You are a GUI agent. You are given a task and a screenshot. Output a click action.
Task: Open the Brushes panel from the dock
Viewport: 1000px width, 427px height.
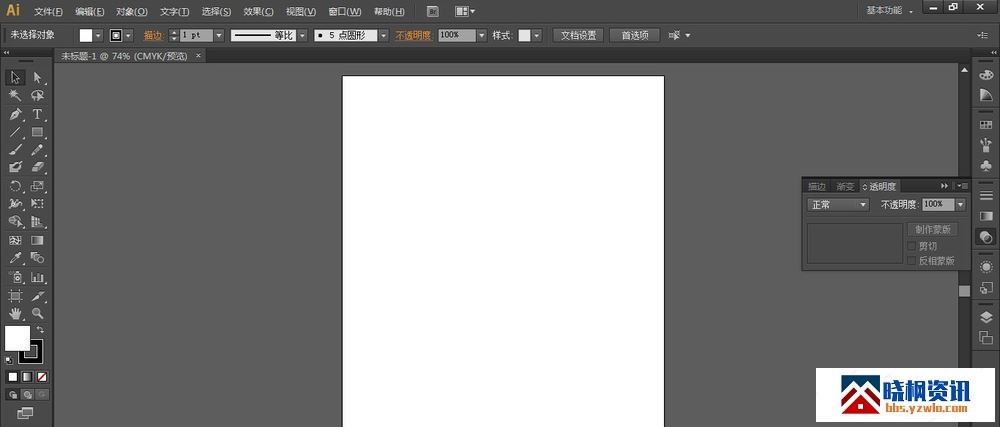click(x=986, y=144)
